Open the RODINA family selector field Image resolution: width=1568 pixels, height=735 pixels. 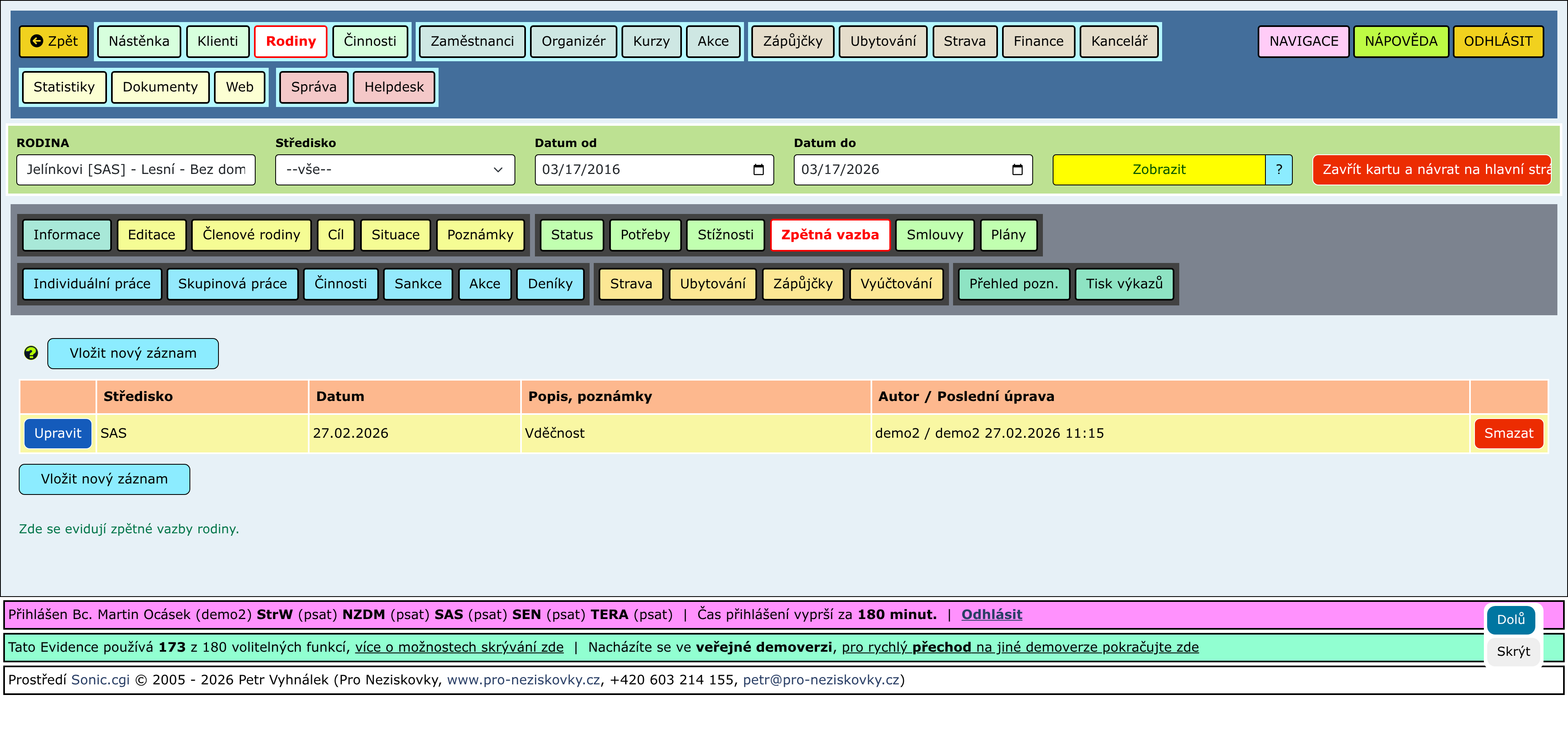point(136,170)
